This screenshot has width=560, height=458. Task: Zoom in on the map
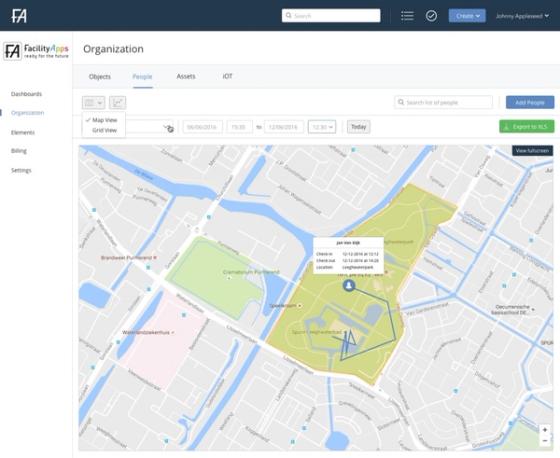pos(545,430)
